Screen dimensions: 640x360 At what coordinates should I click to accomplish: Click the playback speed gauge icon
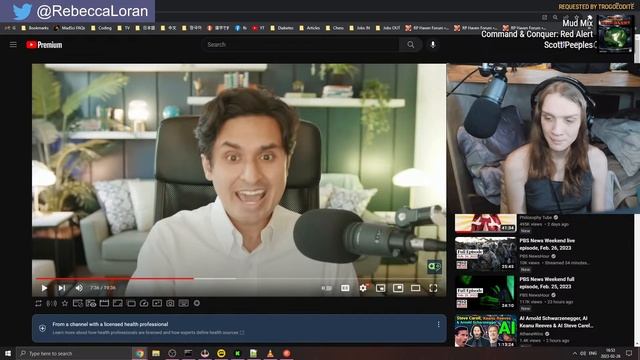coord(144,303)
